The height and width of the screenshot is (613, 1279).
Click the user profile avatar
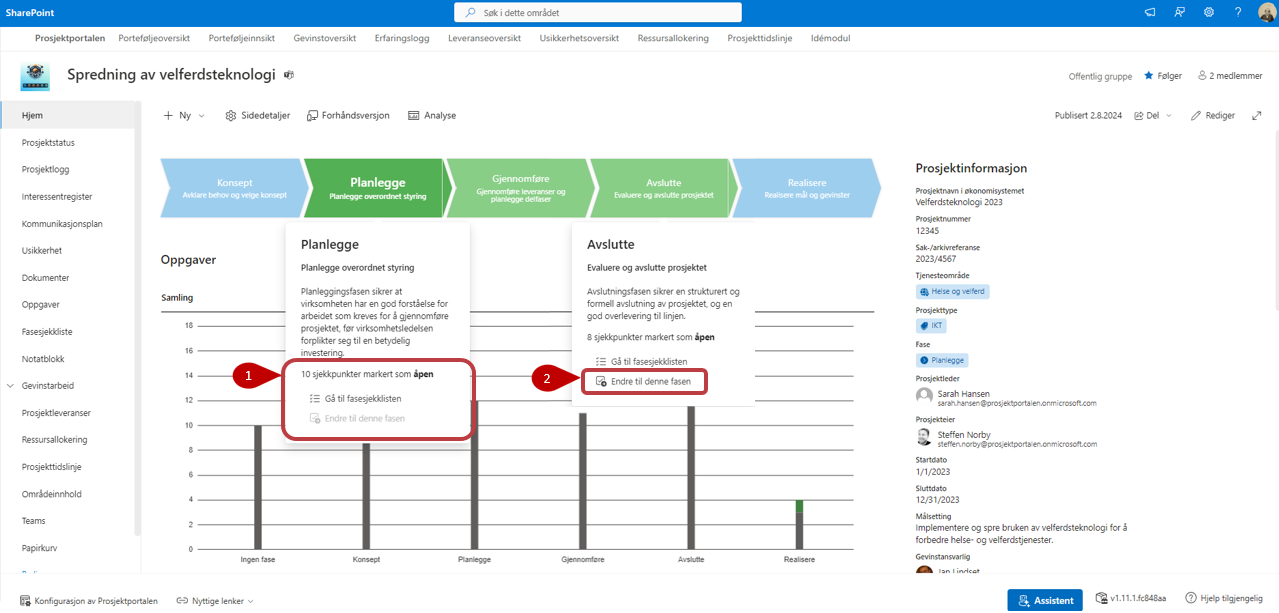[x=1265, y=12]
